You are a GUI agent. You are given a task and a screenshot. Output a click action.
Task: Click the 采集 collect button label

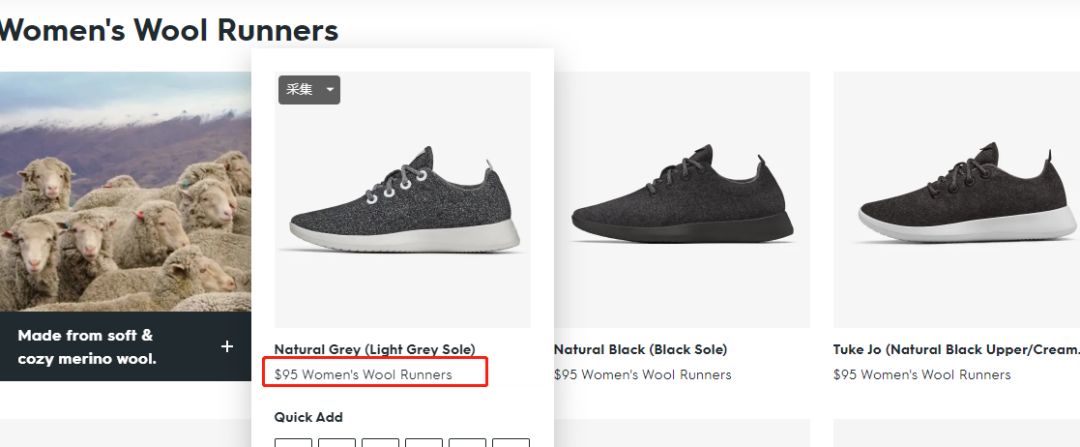pos(299,90)
